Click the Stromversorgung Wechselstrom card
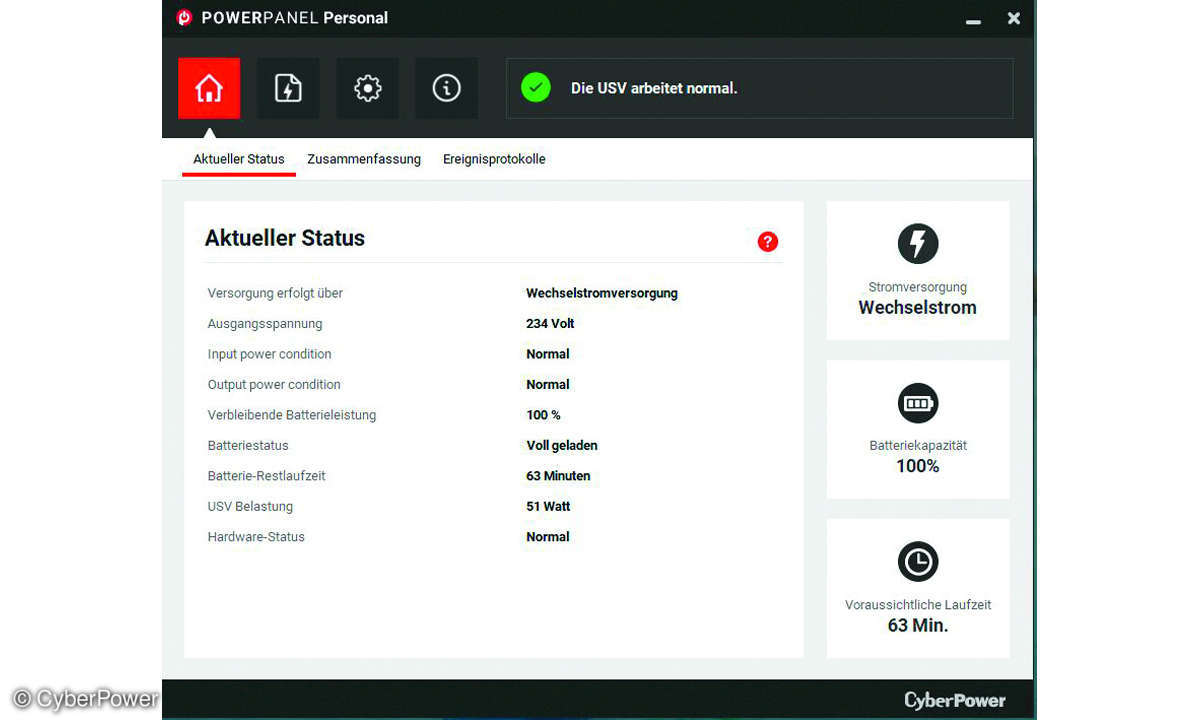The height and width of the screenshot is (720, 1200). point(918,270)
